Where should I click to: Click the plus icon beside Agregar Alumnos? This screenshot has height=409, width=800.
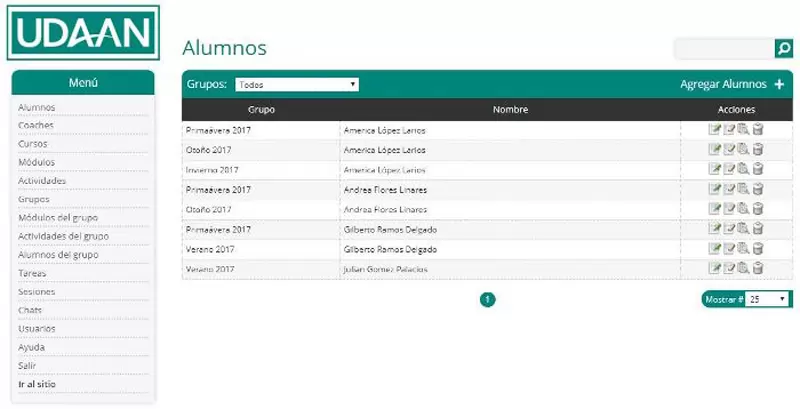[x=779, y=85]
